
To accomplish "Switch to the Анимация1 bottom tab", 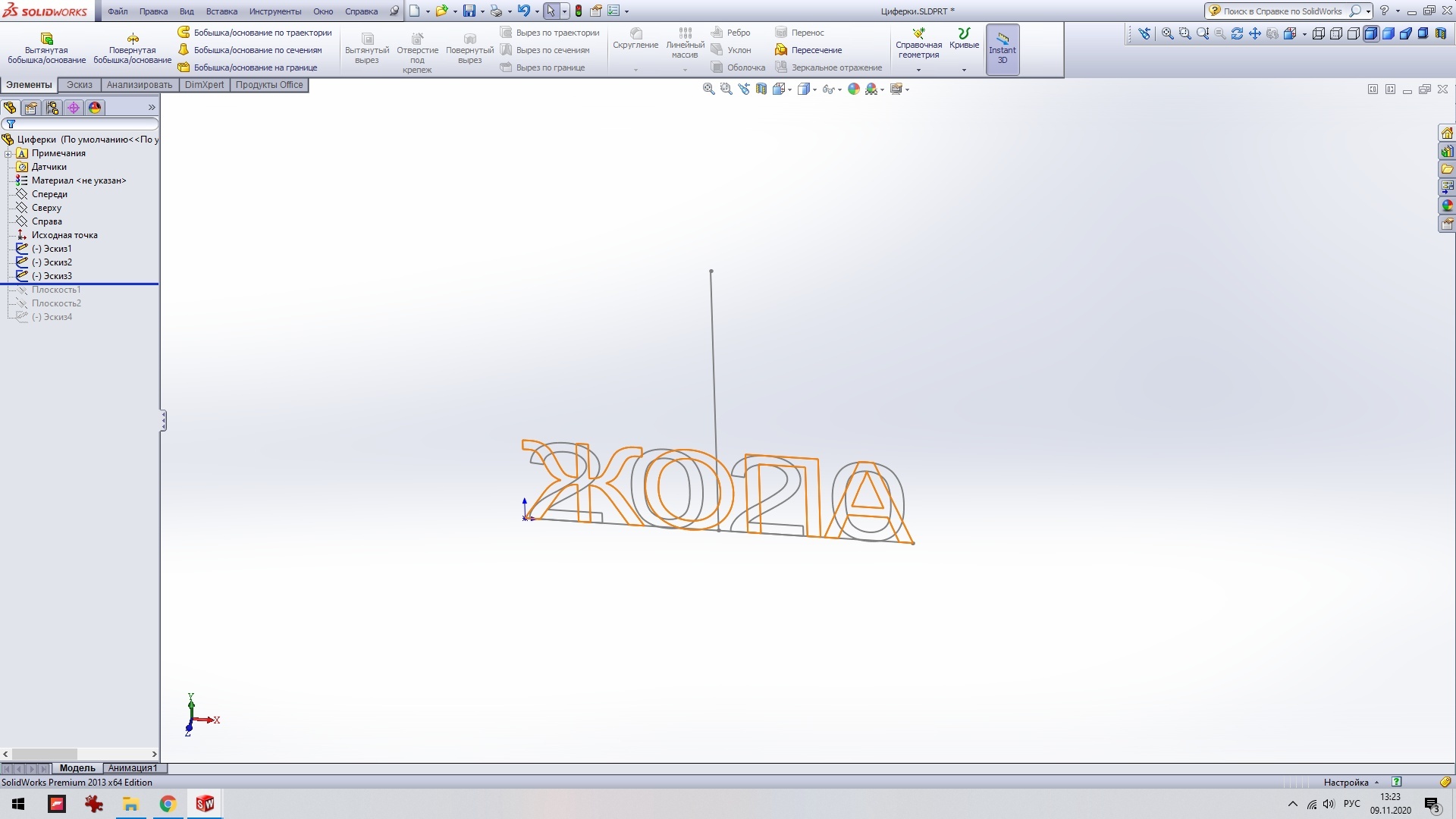I will [x=133, y=768].
